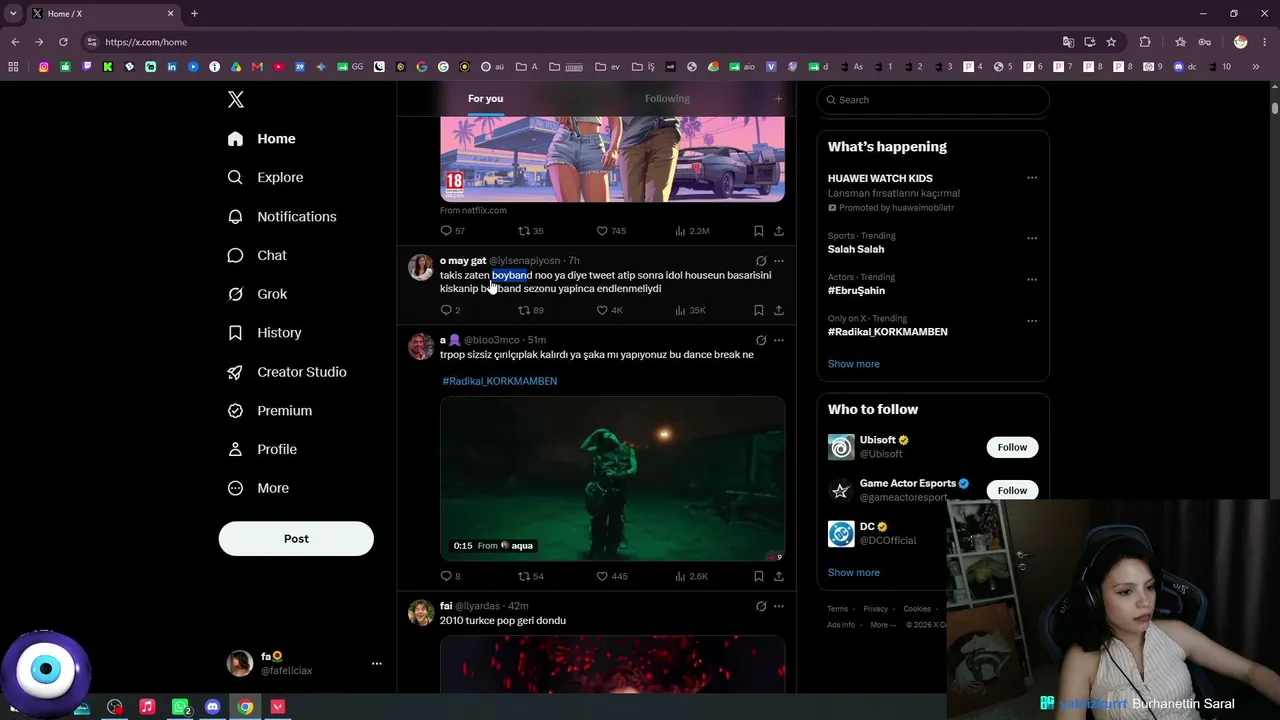Open more options on o may gat's tweet
1280x720 pixels.
(x=779, y=261)
